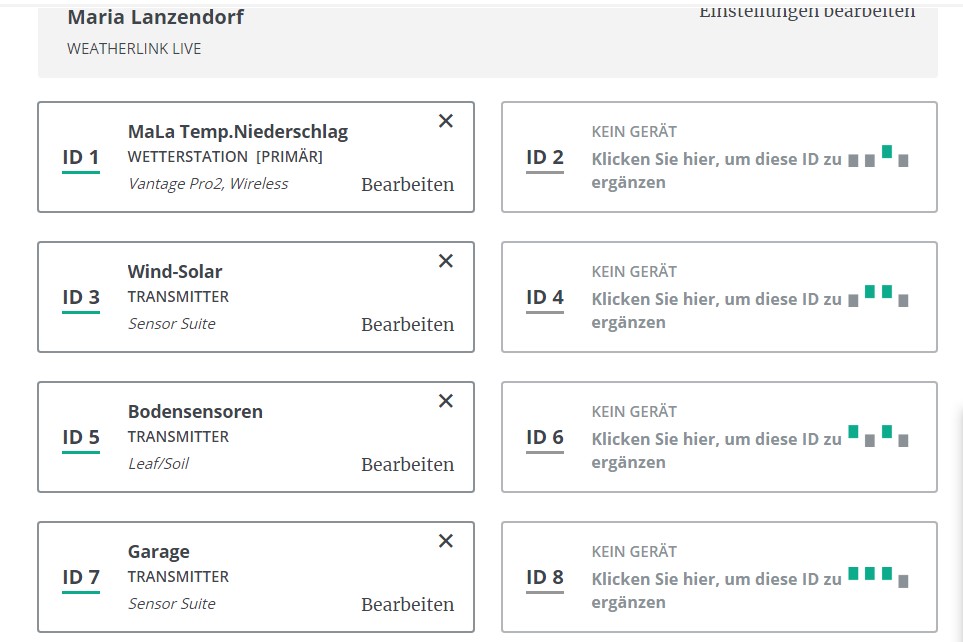The height and width of the screenshot is (642, 963).
Task: Remove the Bodensensoren transmitter
Action: (x=446, y=400)
